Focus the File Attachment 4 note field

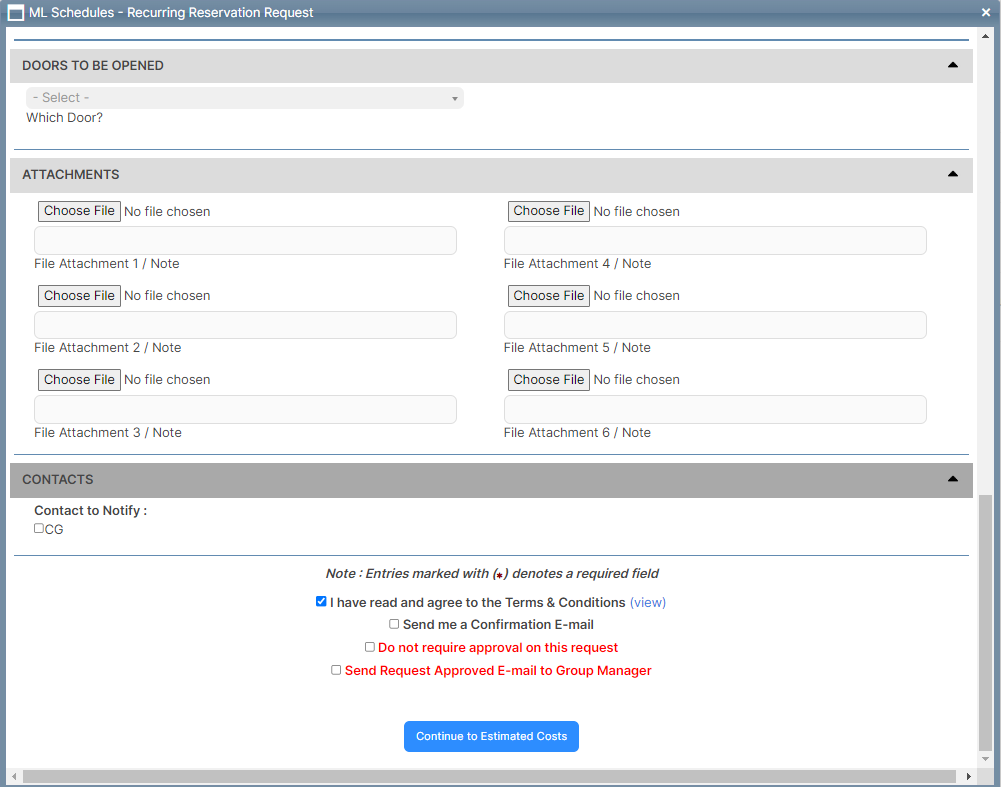(x=715, y=241)
